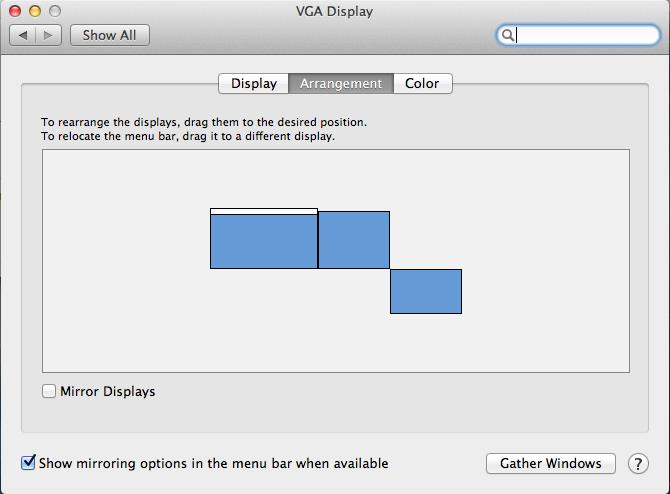
Task: Click the yellow minimize window button
Action: tap(36, 10)
